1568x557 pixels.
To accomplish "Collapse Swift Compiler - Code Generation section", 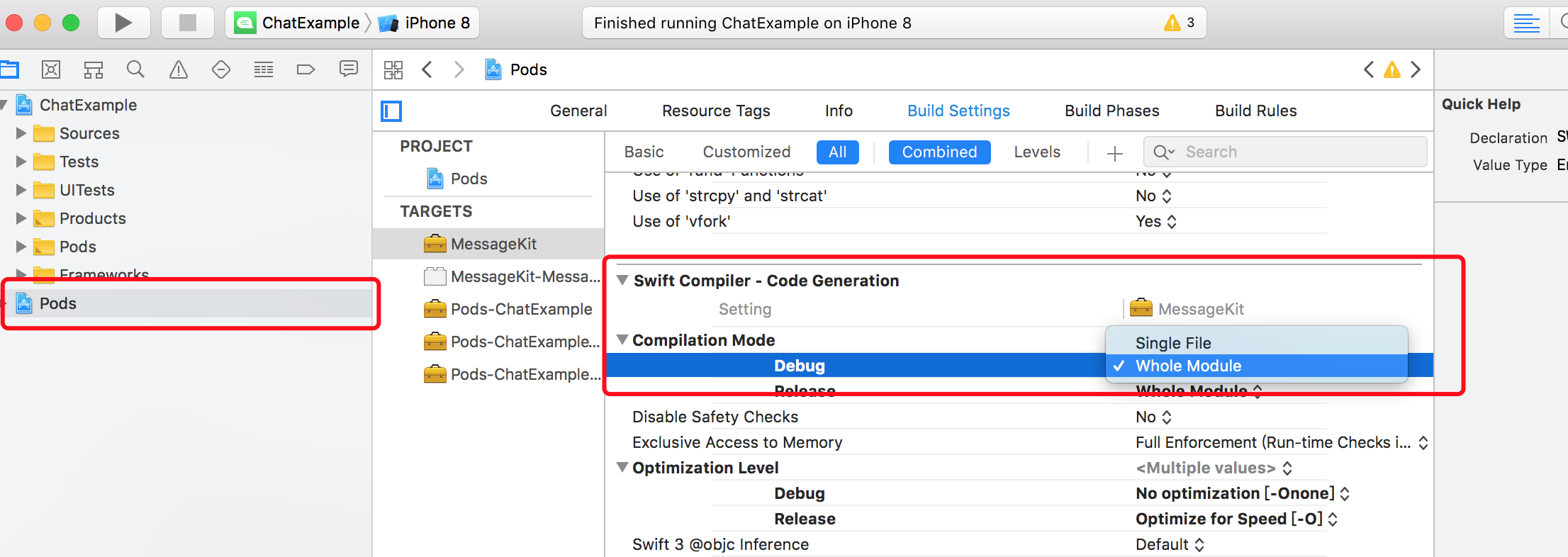I will (622, 280).
